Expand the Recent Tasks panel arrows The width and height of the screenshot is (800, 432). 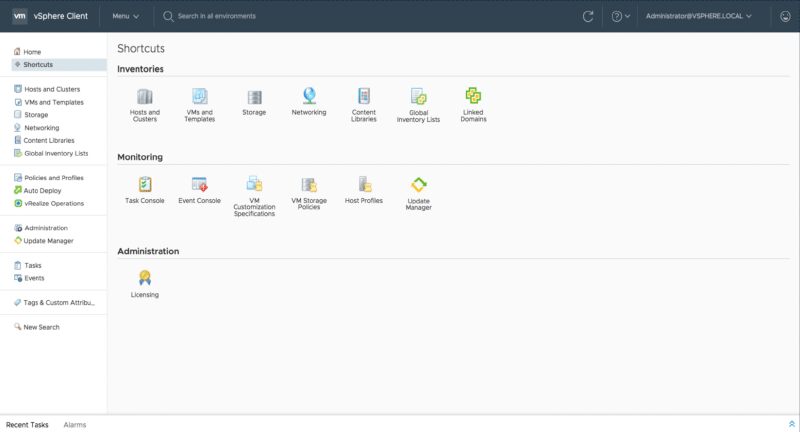(791, 424)
